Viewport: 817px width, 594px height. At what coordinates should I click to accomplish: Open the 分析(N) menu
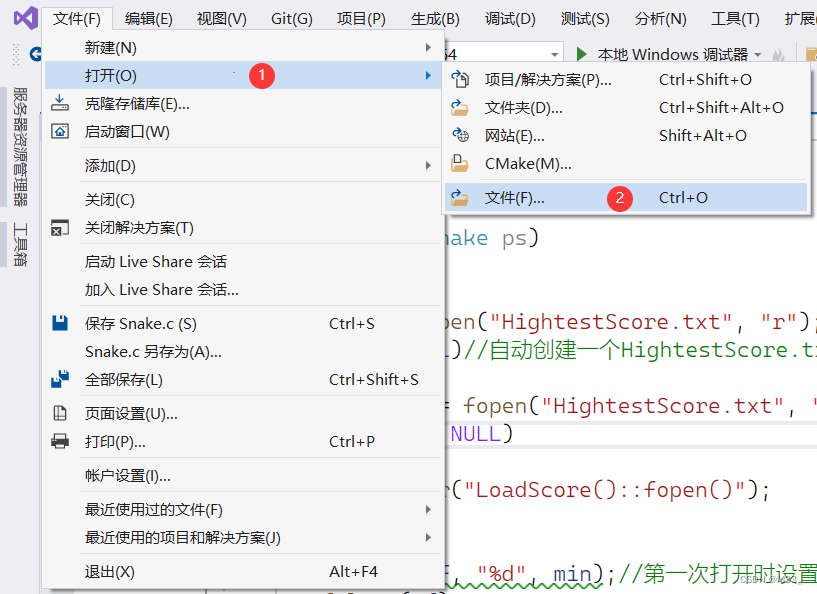coord(660,19)
